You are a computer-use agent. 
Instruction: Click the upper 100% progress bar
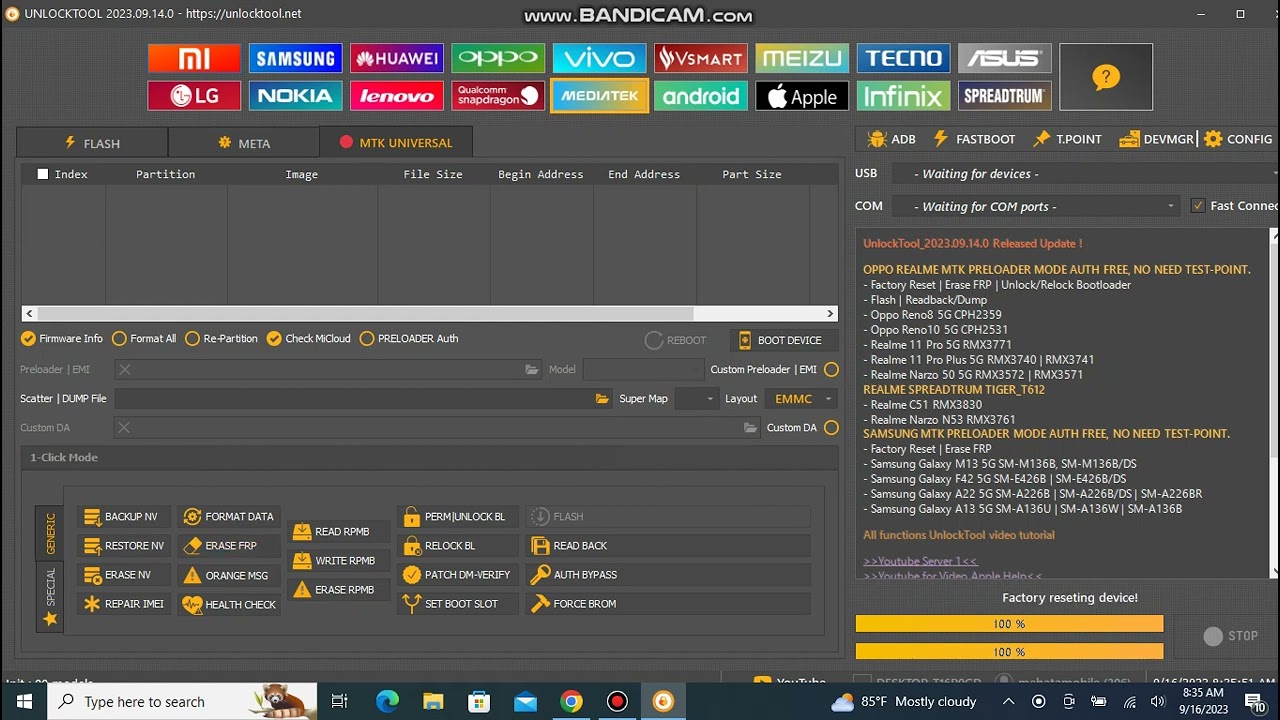(1009, 624)
